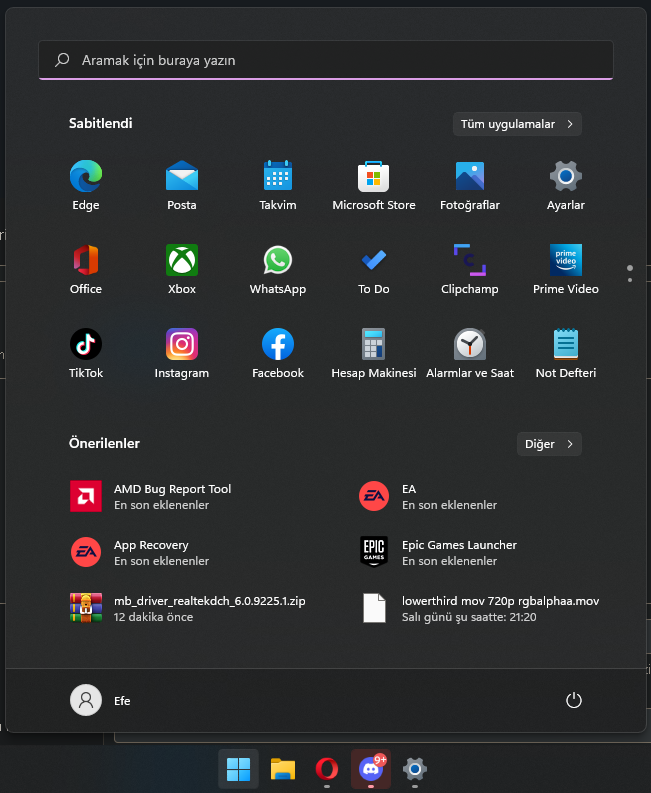Launch Office
Viewport: 651px width, 793px height.
(85, 269)
